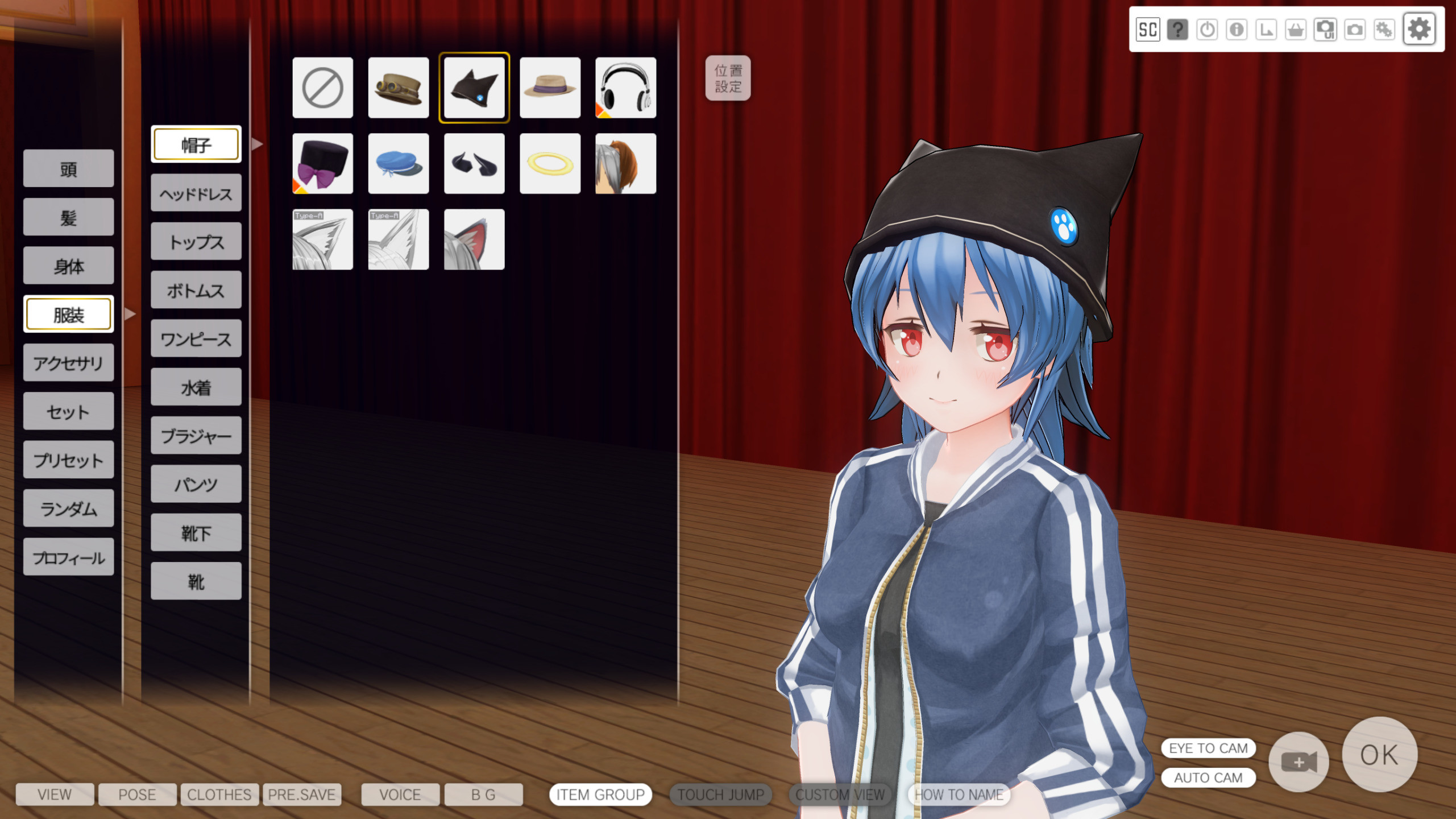Click the POSE button
The height and width of the screenshot is (819, 1456).
point(137,795)
